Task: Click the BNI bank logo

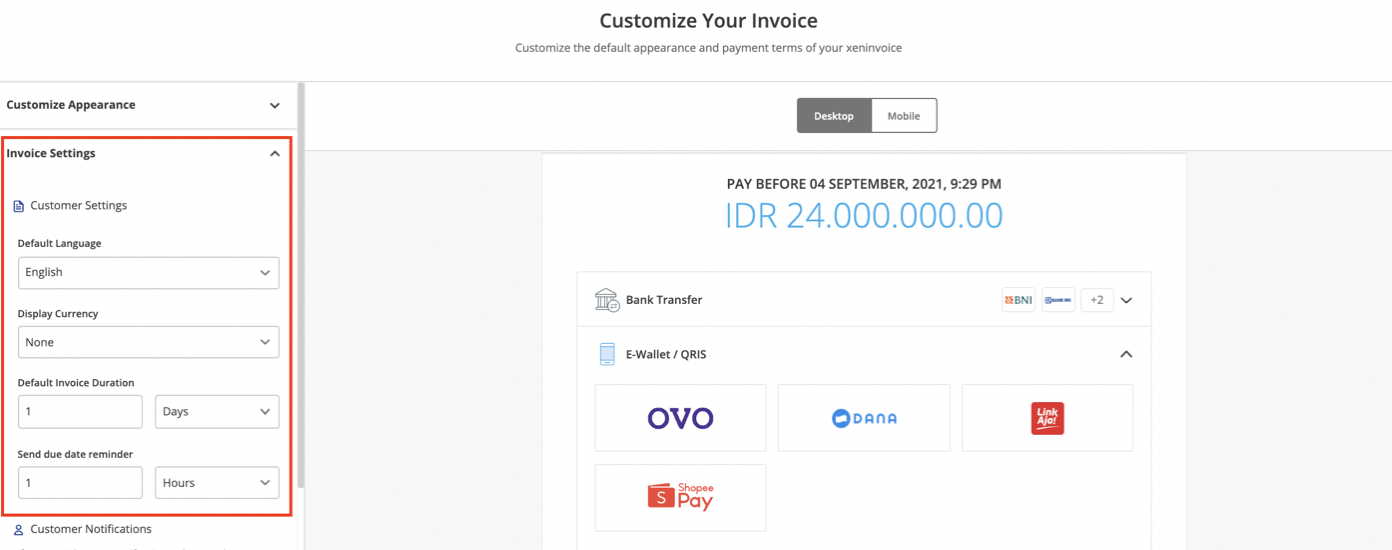Action: (1018, 300)
